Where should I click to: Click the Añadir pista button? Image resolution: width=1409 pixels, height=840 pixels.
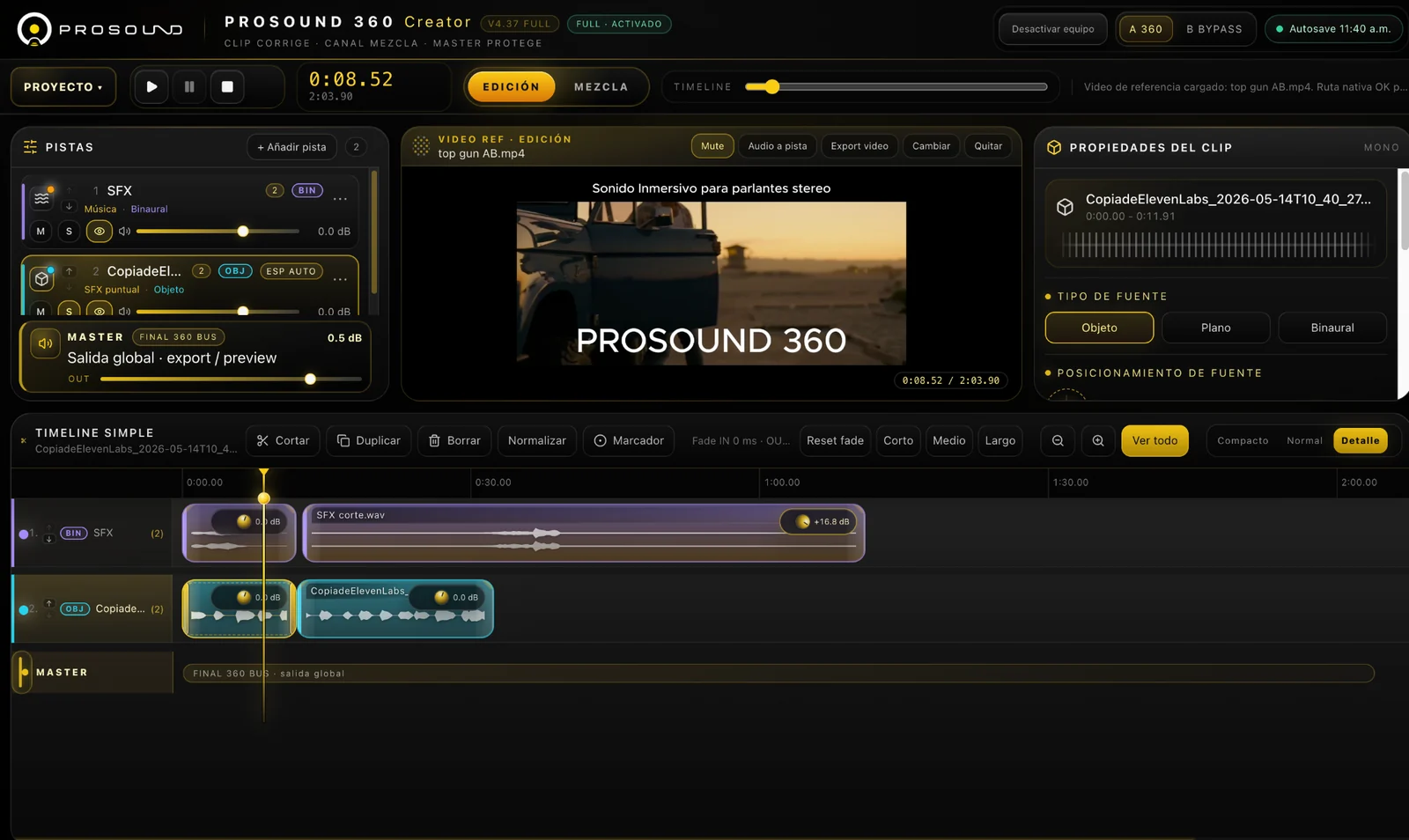tap(291, 147)
